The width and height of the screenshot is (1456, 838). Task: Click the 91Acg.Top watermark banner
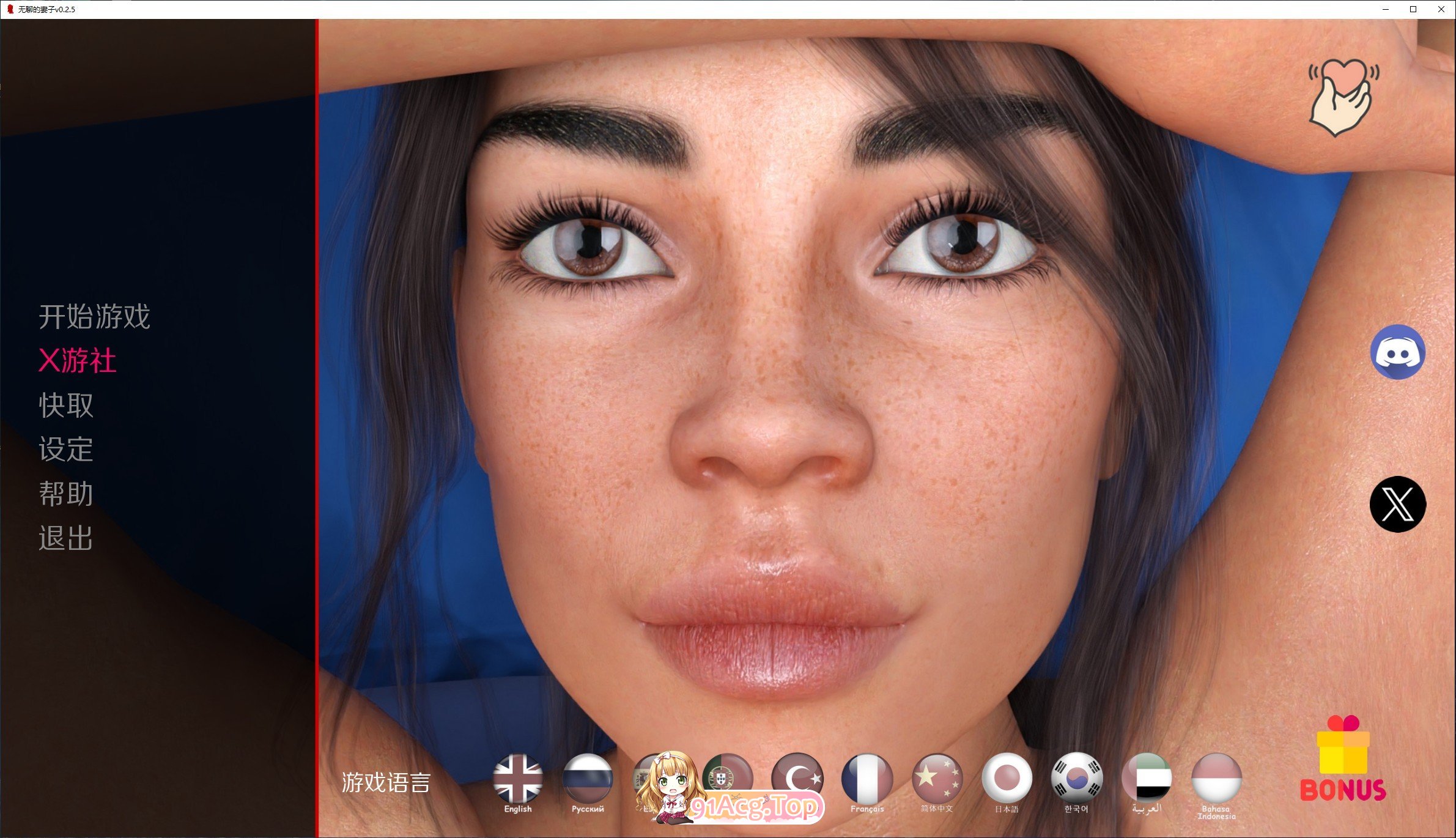(x=756, y=807)
